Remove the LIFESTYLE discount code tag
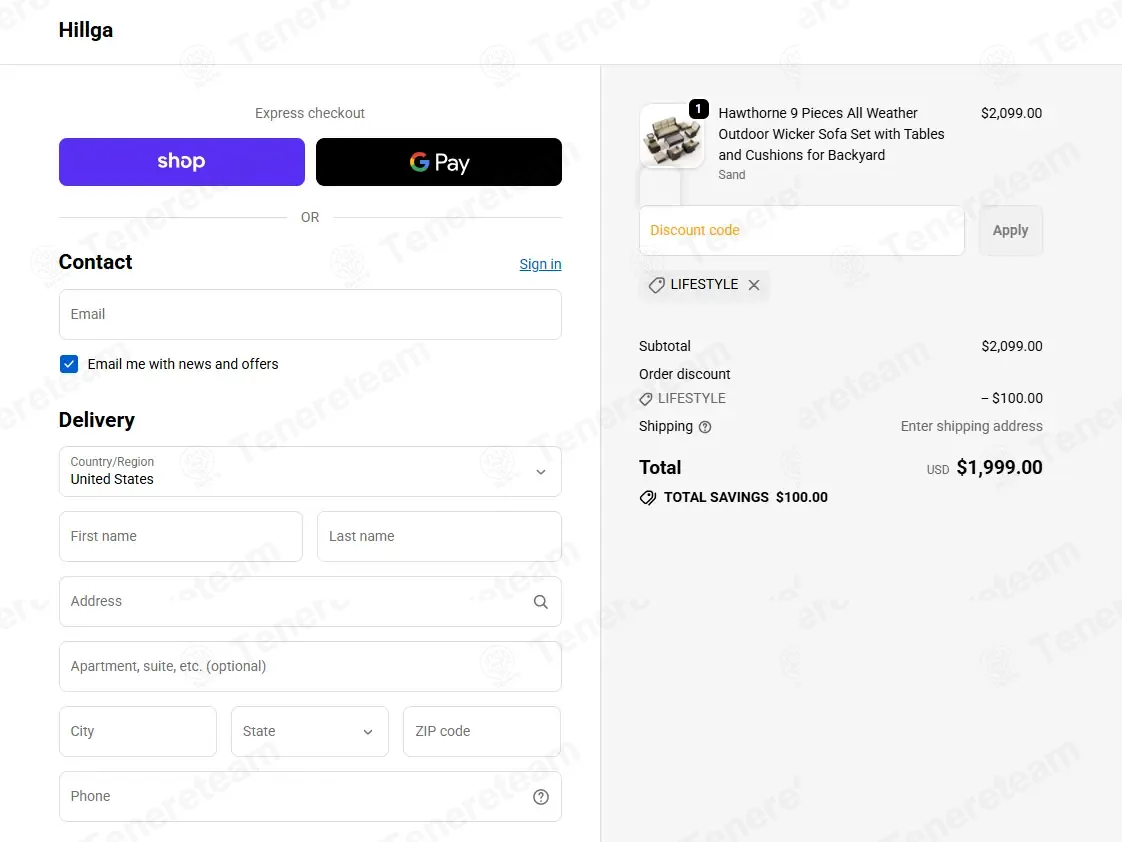This screenshot has height=842, width=1122. pyautogui.click(x=753, y=285)
